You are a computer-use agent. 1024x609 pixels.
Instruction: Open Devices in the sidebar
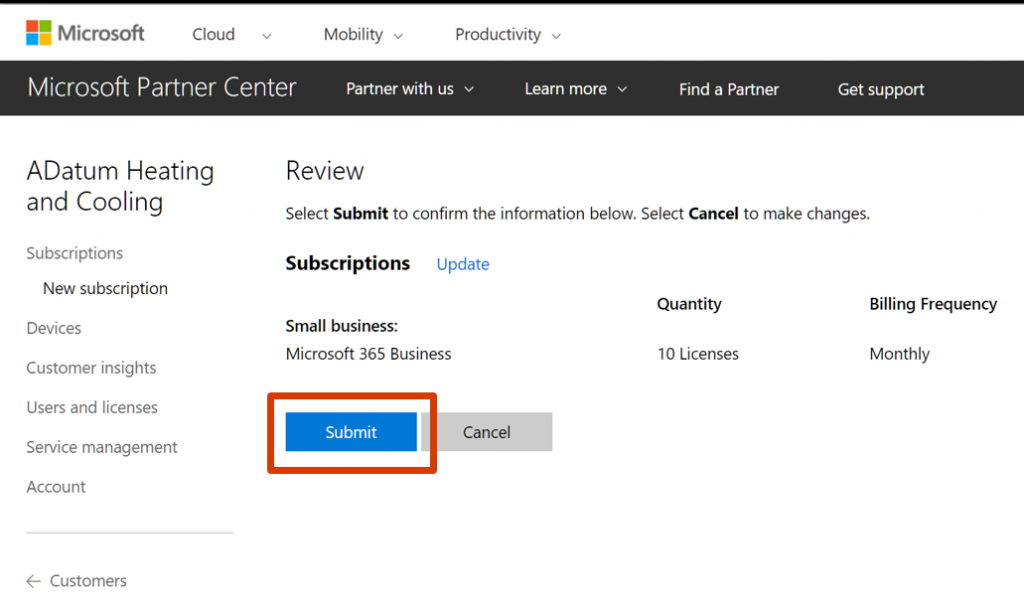[54, 328]
